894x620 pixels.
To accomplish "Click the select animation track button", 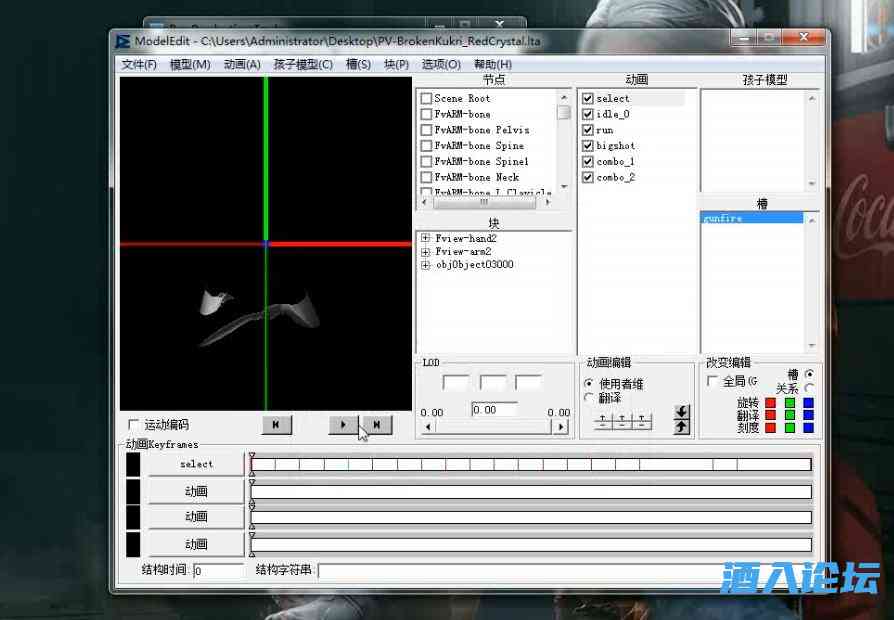I will (x=196, y=464).
